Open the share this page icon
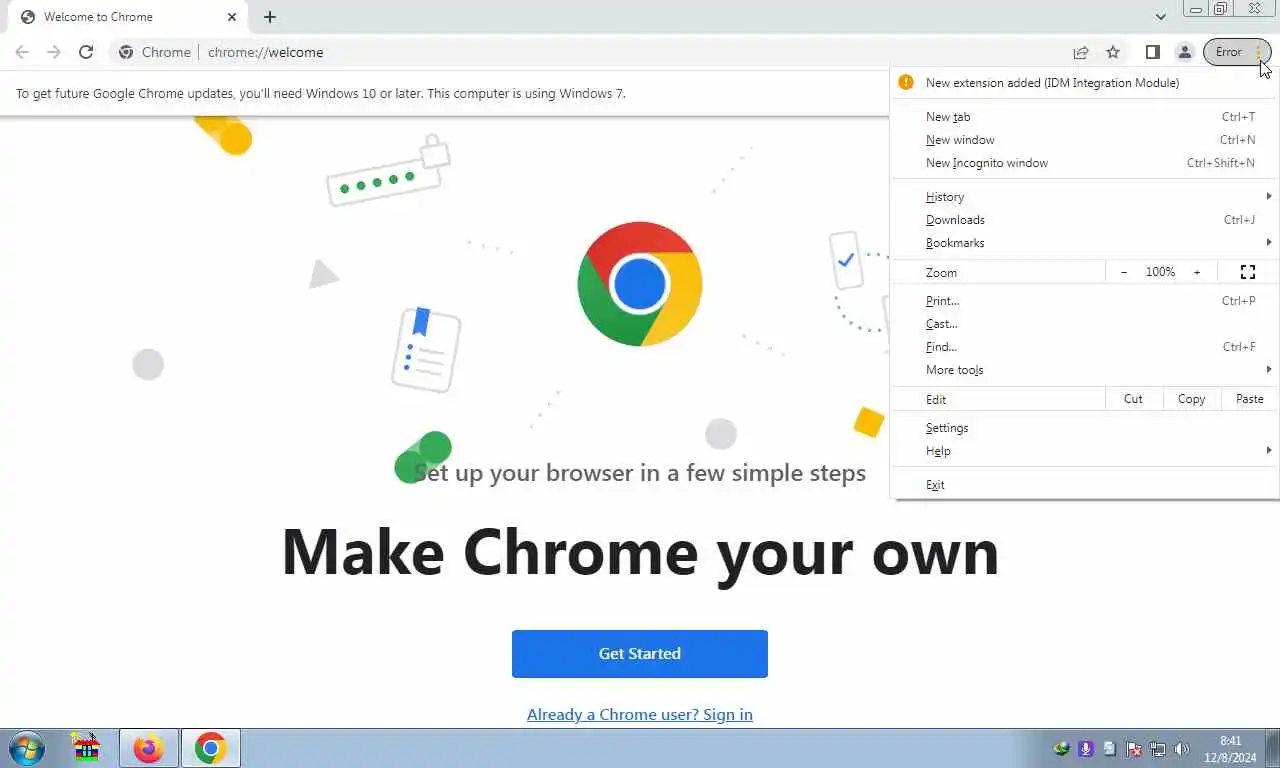Image resolution: width=1280 pixels, height=768 pixels. (x=1081, y=52)
